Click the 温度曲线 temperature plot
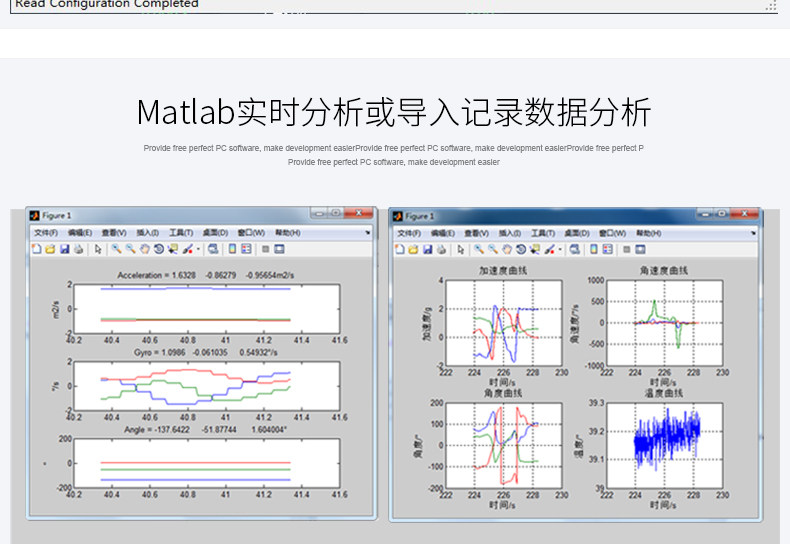The image size is (790, 544). click(665, 445)
